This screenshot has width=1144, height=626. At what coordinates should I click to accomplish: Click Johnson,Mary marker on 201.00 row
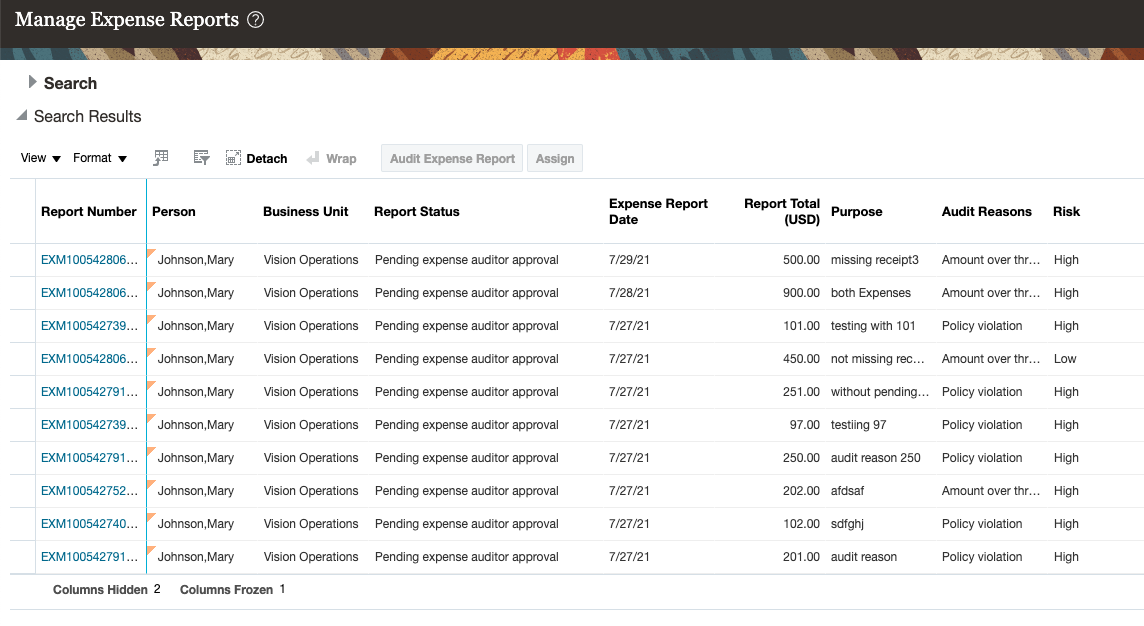pos(151,550)
